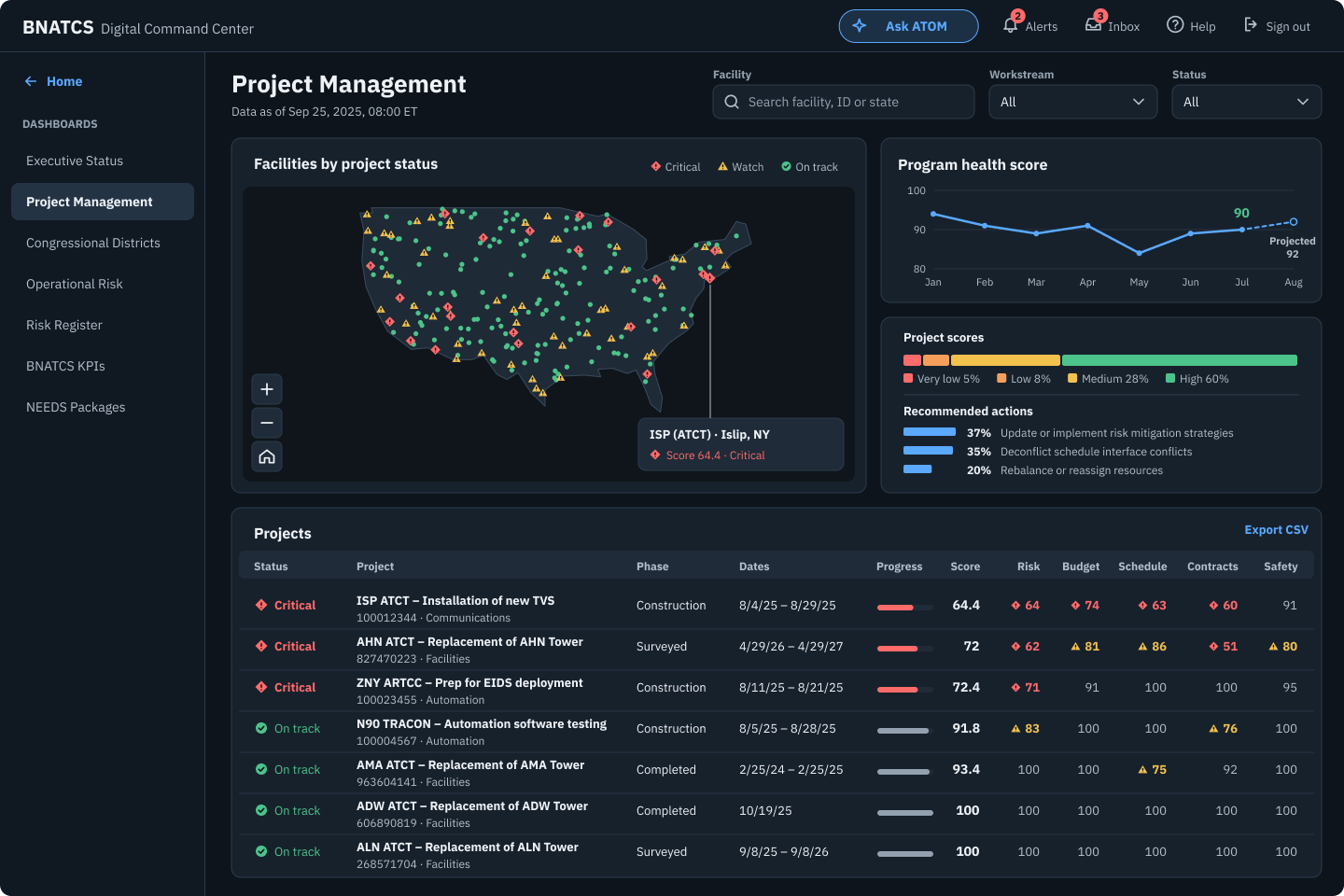
Task: Click the Contracts column header
Action: click(x=1212, y=567)
